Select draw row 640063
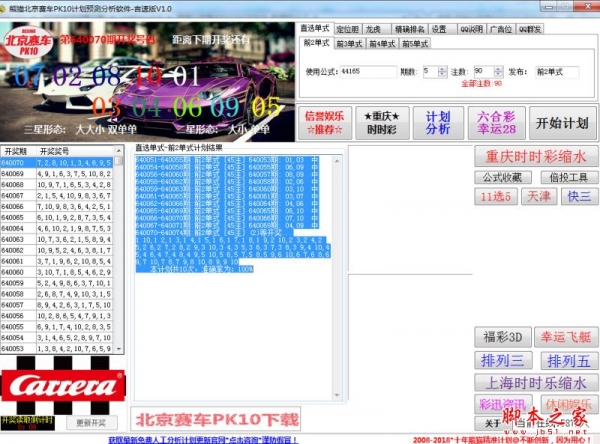 (x=57, y=239)
